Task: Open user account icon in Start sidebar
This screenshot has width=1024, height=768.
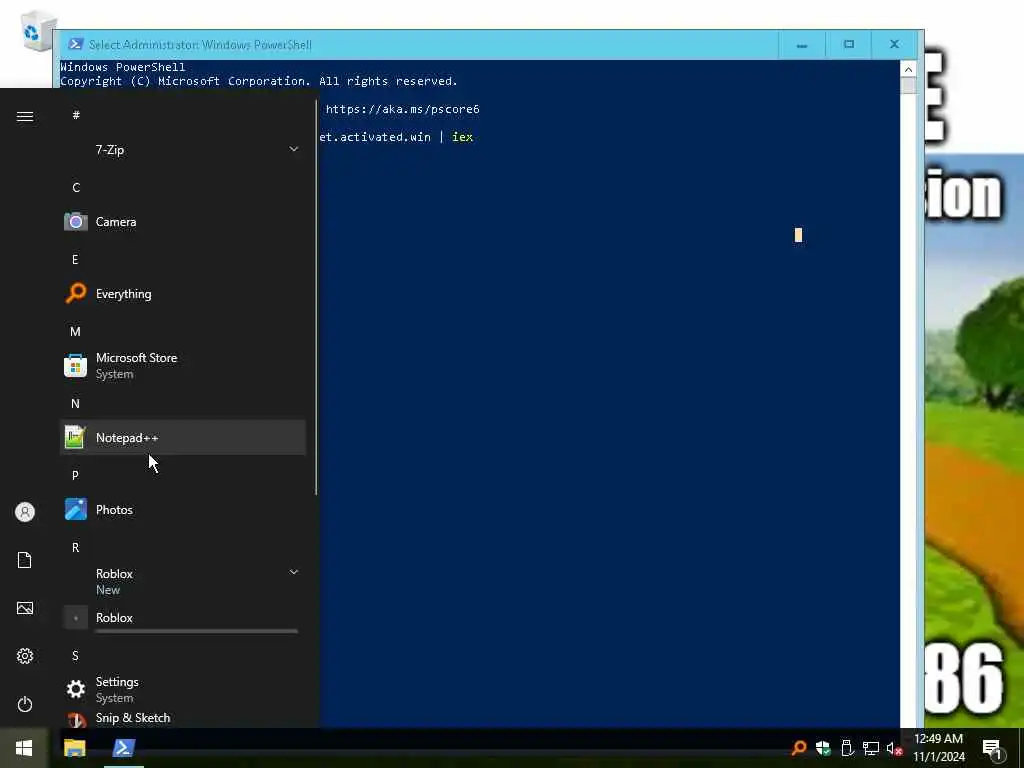Action: [25, 512]
